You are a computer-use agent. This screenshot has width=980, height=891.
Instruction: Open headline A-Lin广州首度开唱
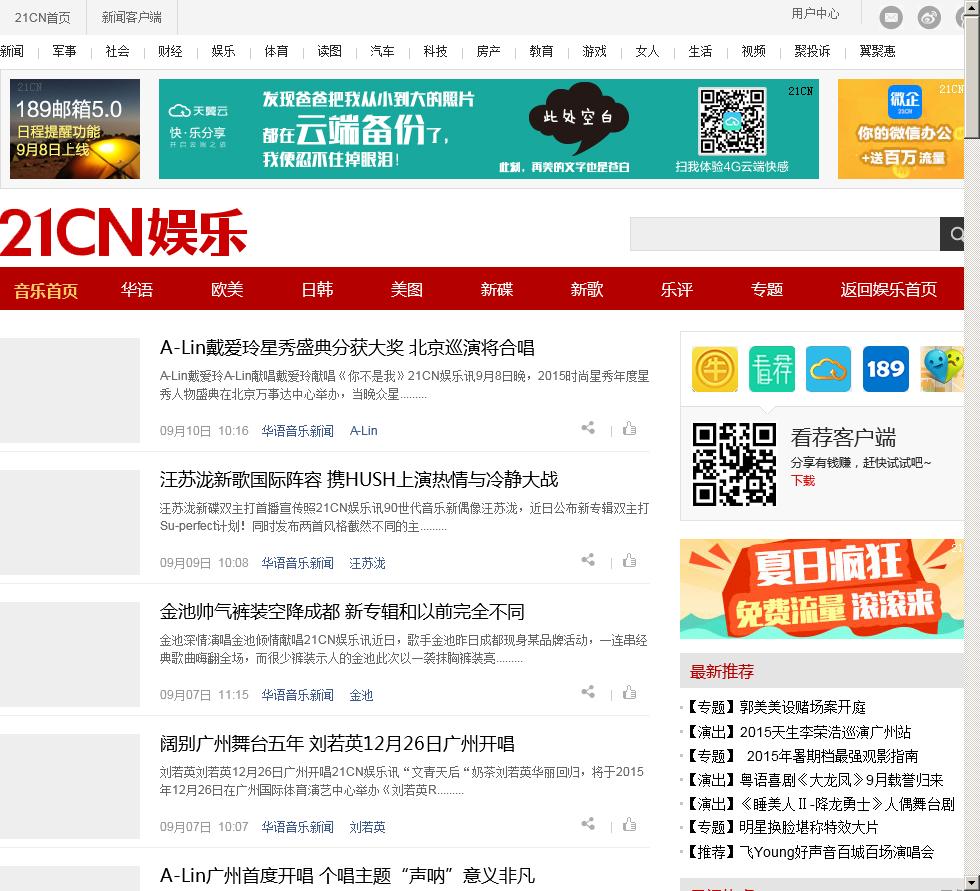click(347, 875)
